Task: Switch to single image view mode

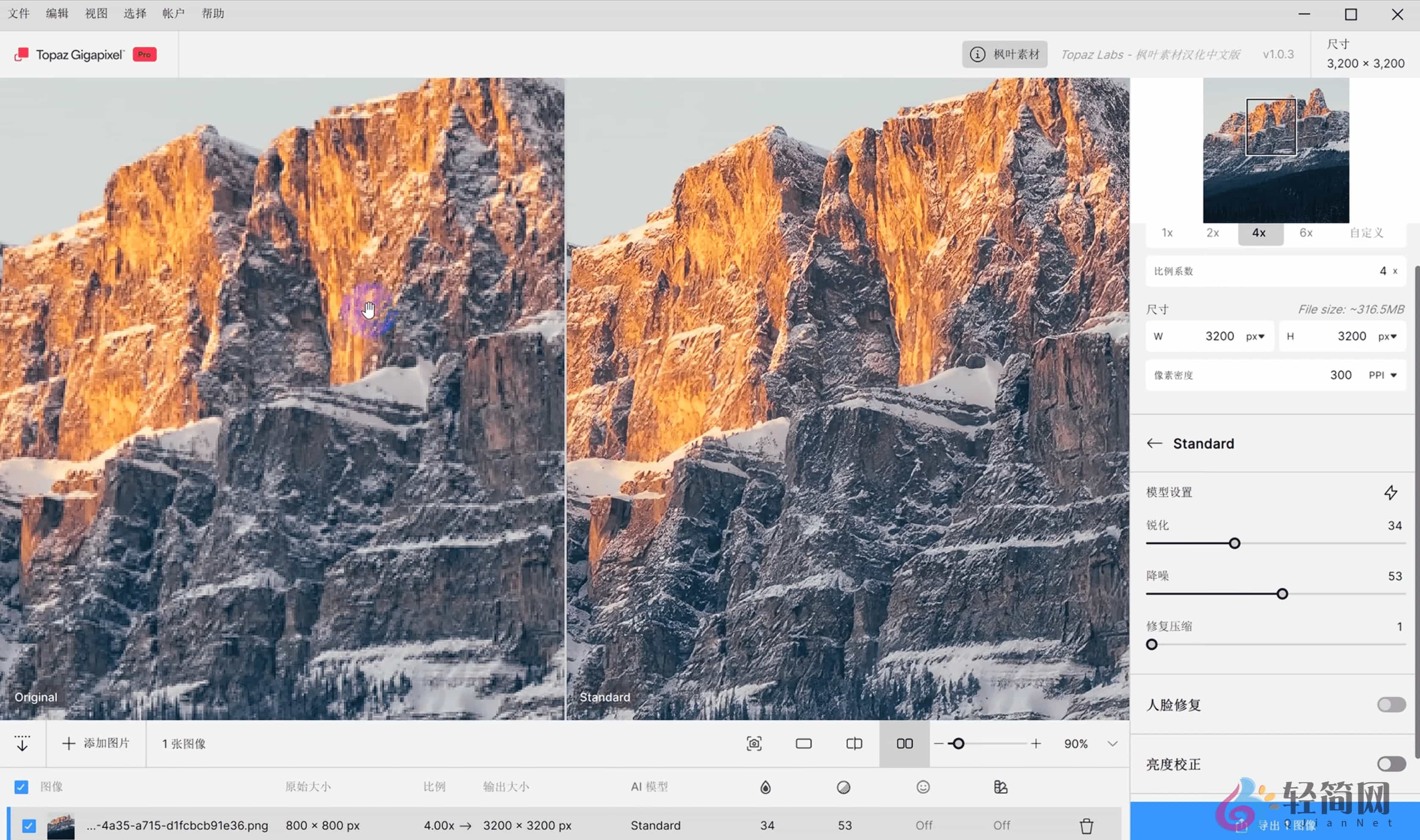Action: [804, 743]
